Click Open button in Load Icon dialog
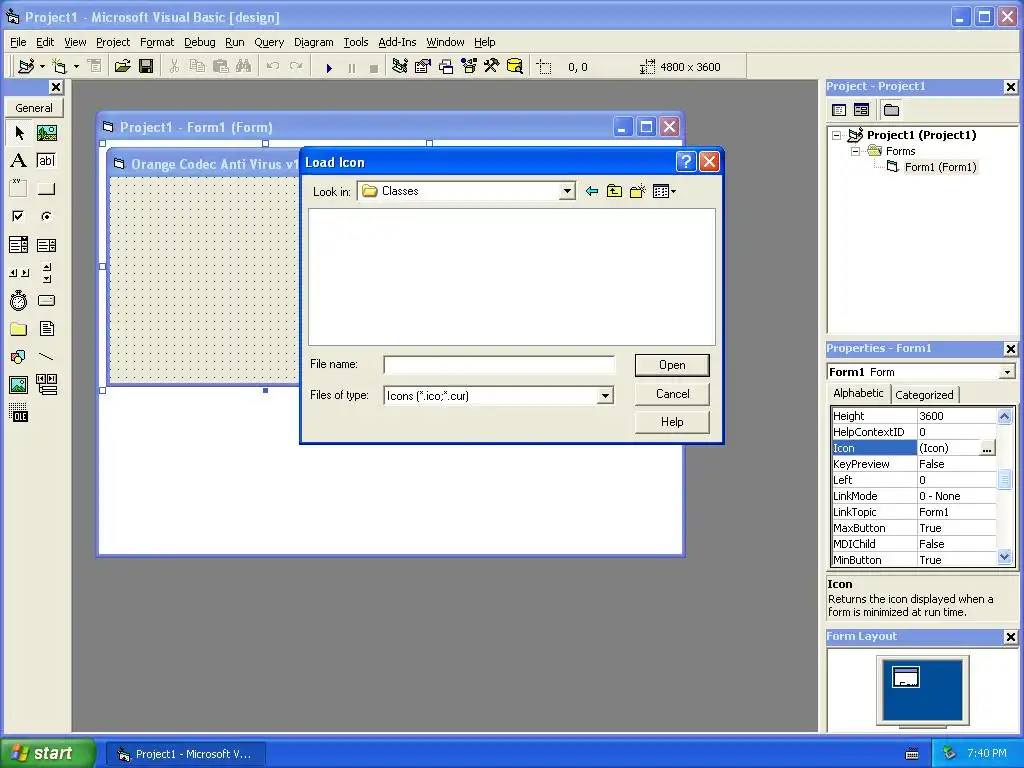 click(672, 365)
